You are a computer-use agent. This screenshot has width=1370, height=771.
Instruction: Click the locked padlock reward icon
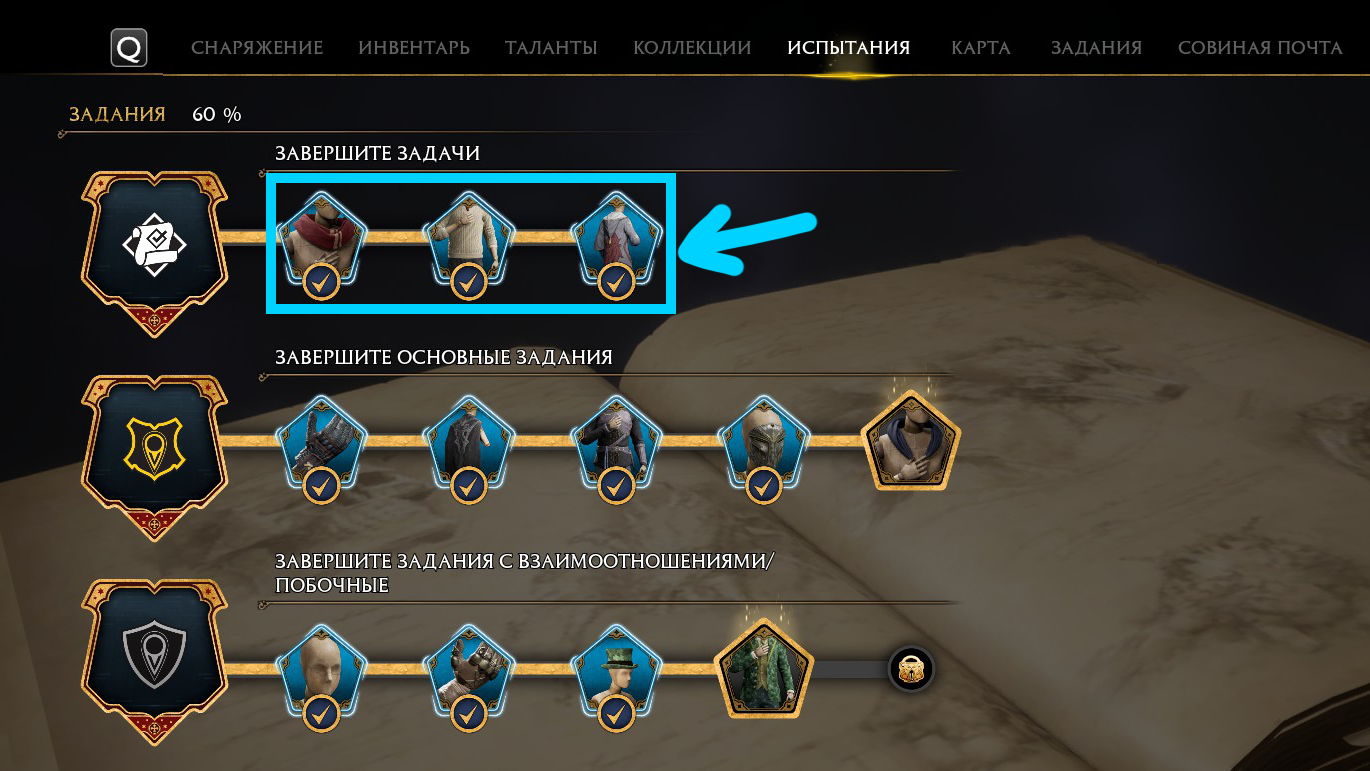click(911, 669)
